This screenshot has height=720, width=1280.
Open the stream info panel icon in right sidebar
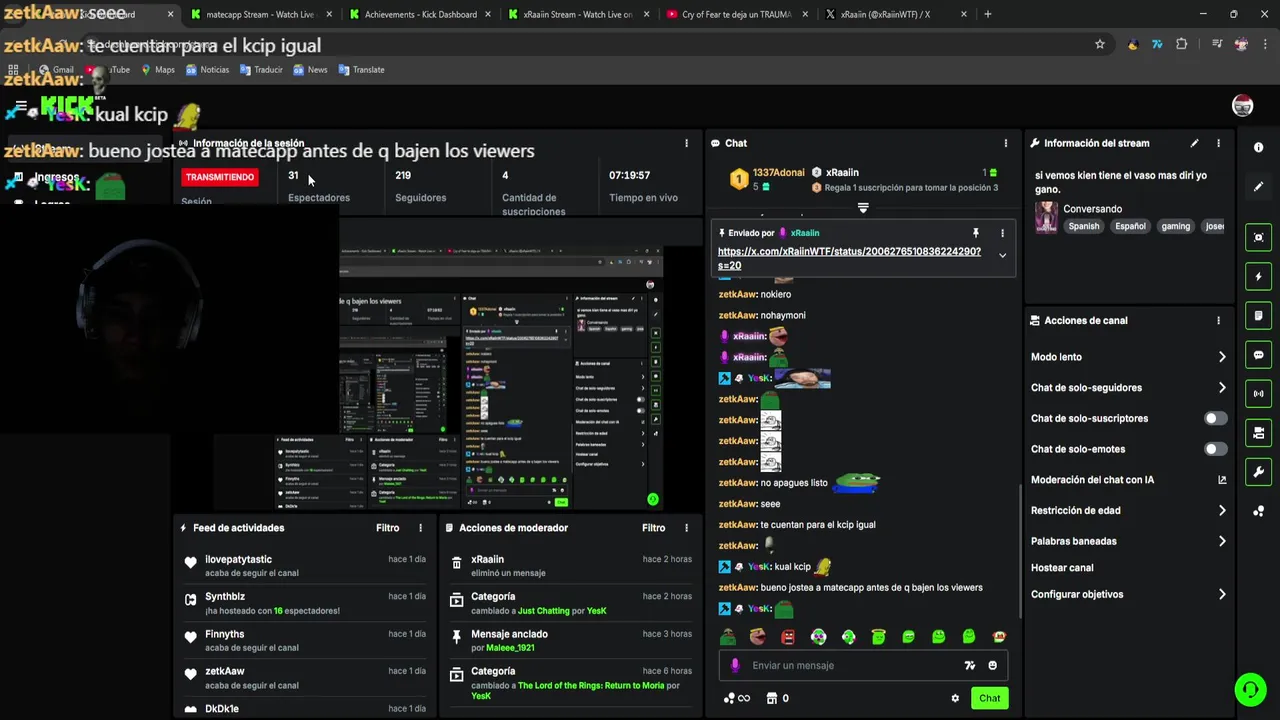coord(1258,147)
